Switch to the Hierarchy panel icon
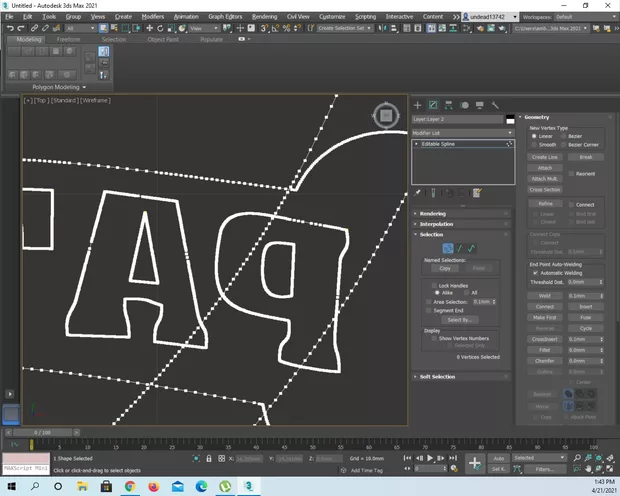The image size is (620, 496). [449, 105]
